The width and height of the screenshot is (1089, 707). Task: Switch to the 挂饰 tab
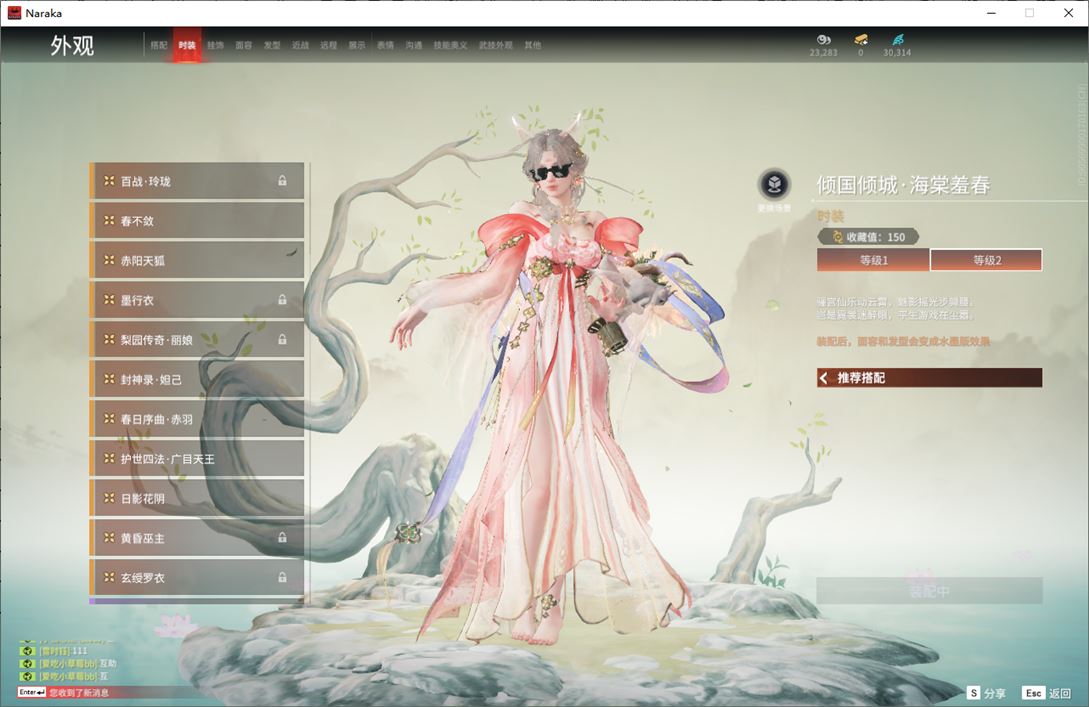pos(215,45)
